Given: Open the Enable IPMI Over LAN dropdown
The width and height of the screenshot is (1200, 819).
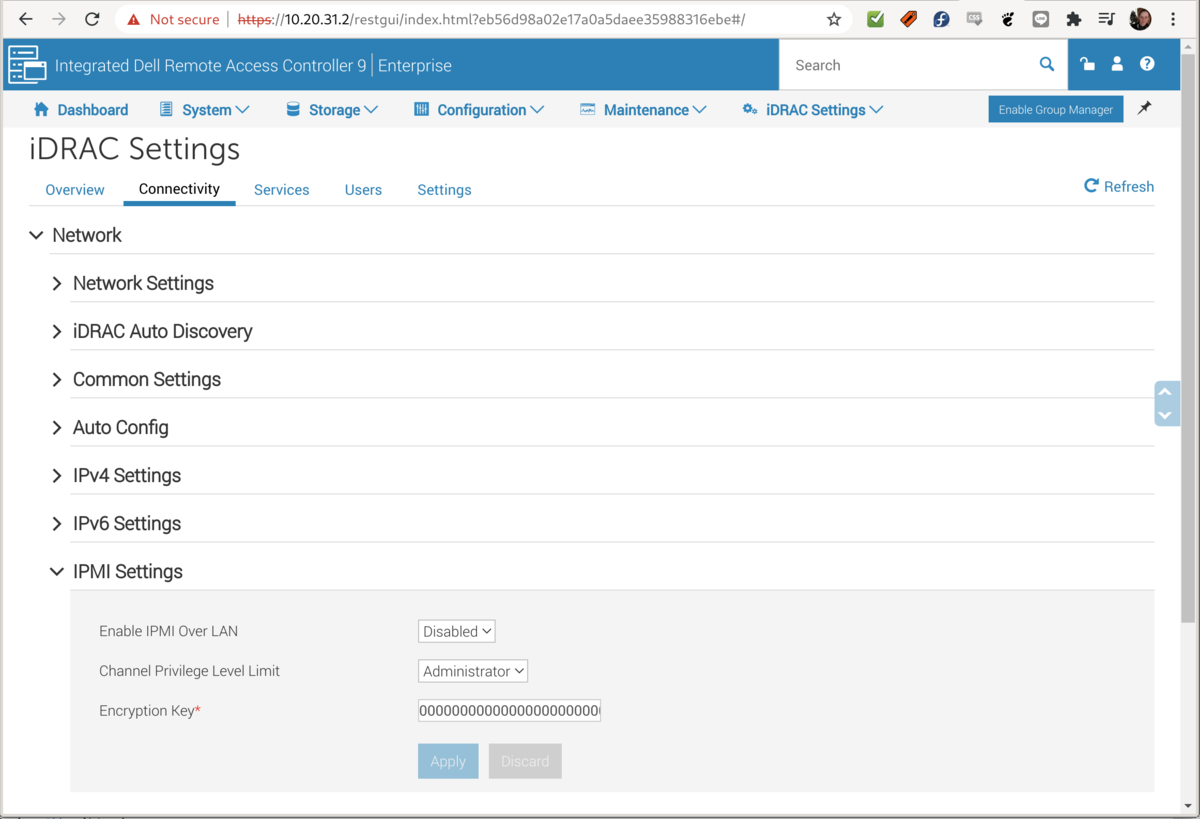Looking at the screenshot, I should [x=456, y=631].
